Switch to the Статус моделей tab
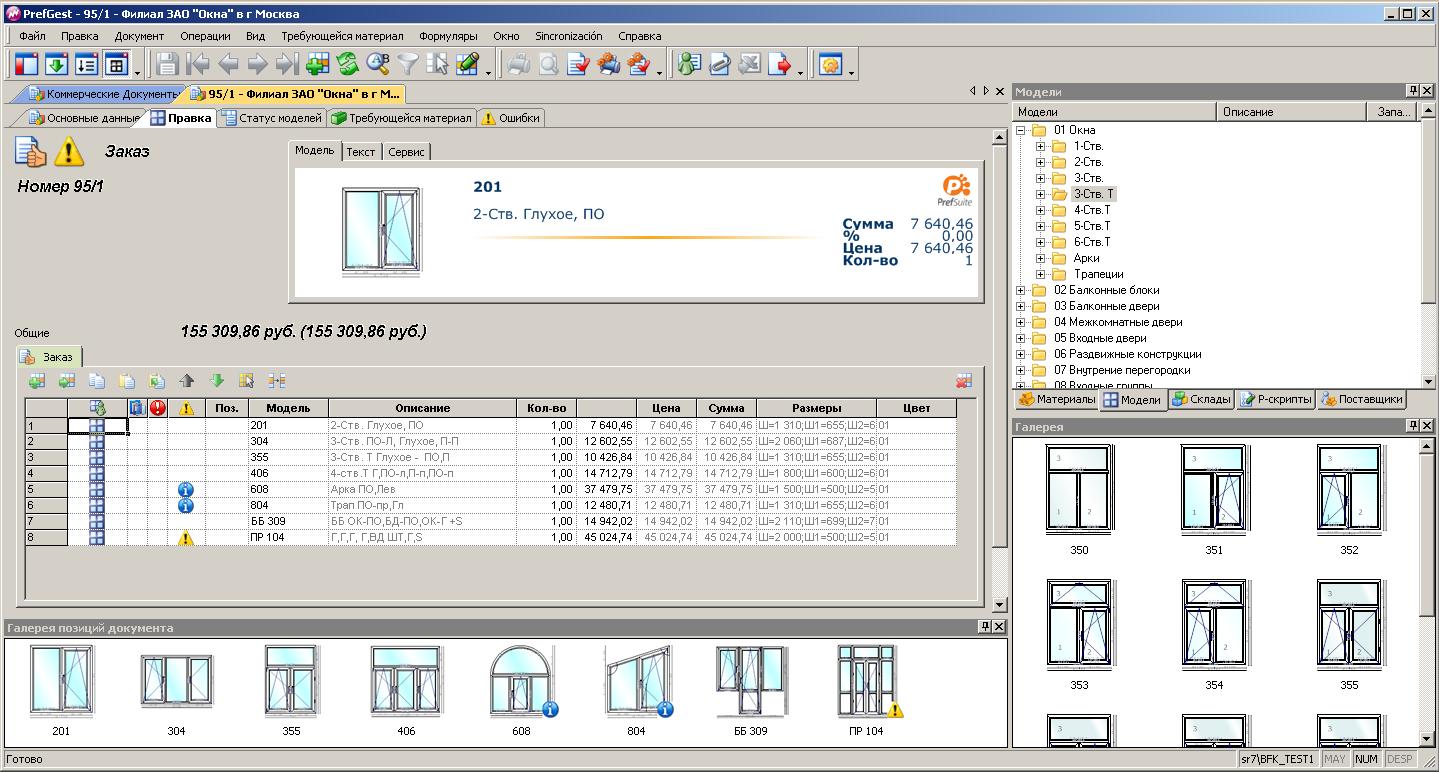The image size is (1439, 772). 271,118
